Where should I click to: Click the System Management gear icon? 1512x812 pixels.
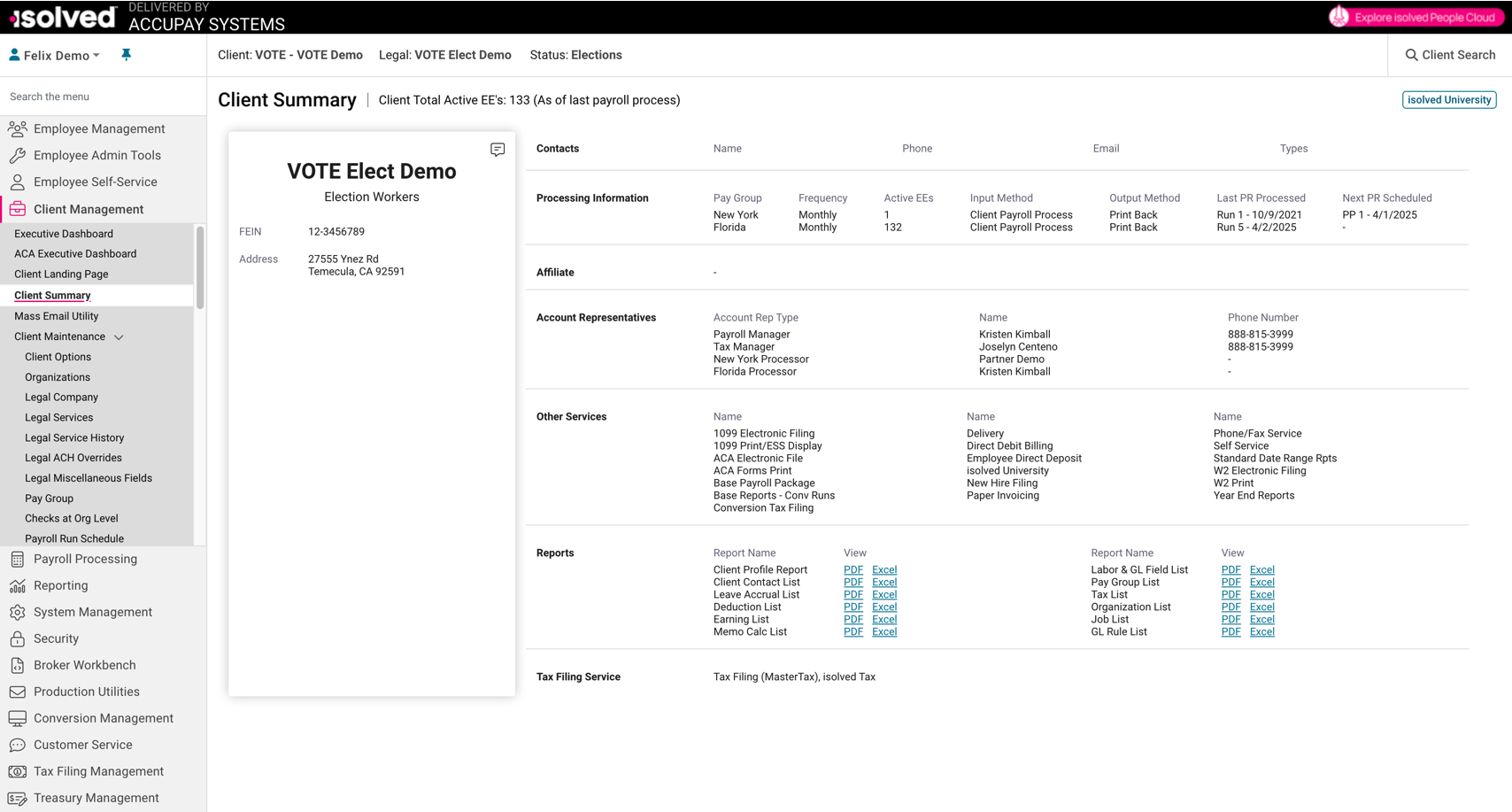(x=18, y=613)
